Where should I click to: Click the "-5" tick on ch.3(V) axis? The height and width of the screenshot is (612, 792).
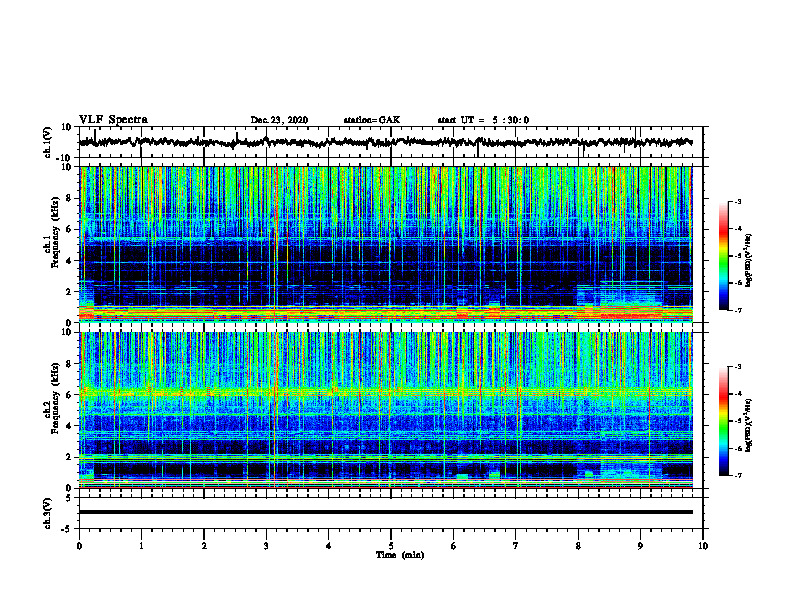67,529
